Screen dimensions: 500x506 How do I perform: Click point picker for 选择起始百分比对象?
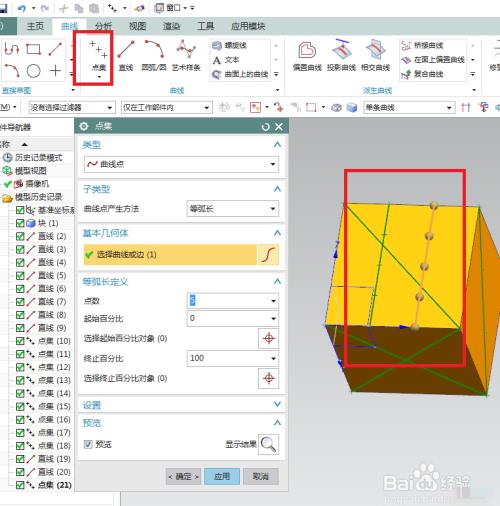(269, 338)
